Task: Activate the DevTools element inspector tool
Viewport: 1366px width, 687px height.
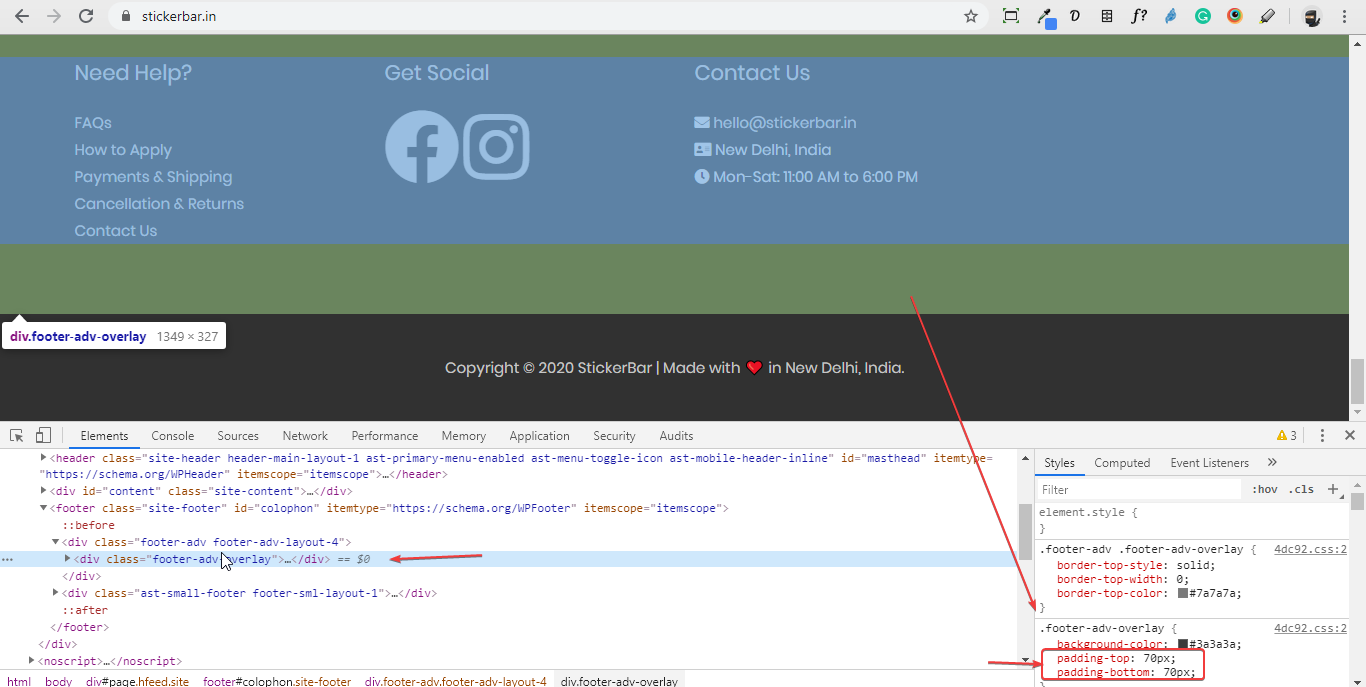Action: click(x=17, y=435)
